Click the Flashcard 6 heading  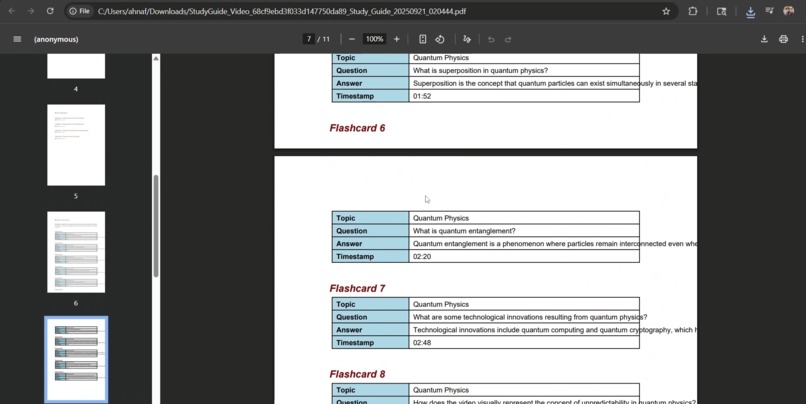pyautogui.click(x=357, y=128)
